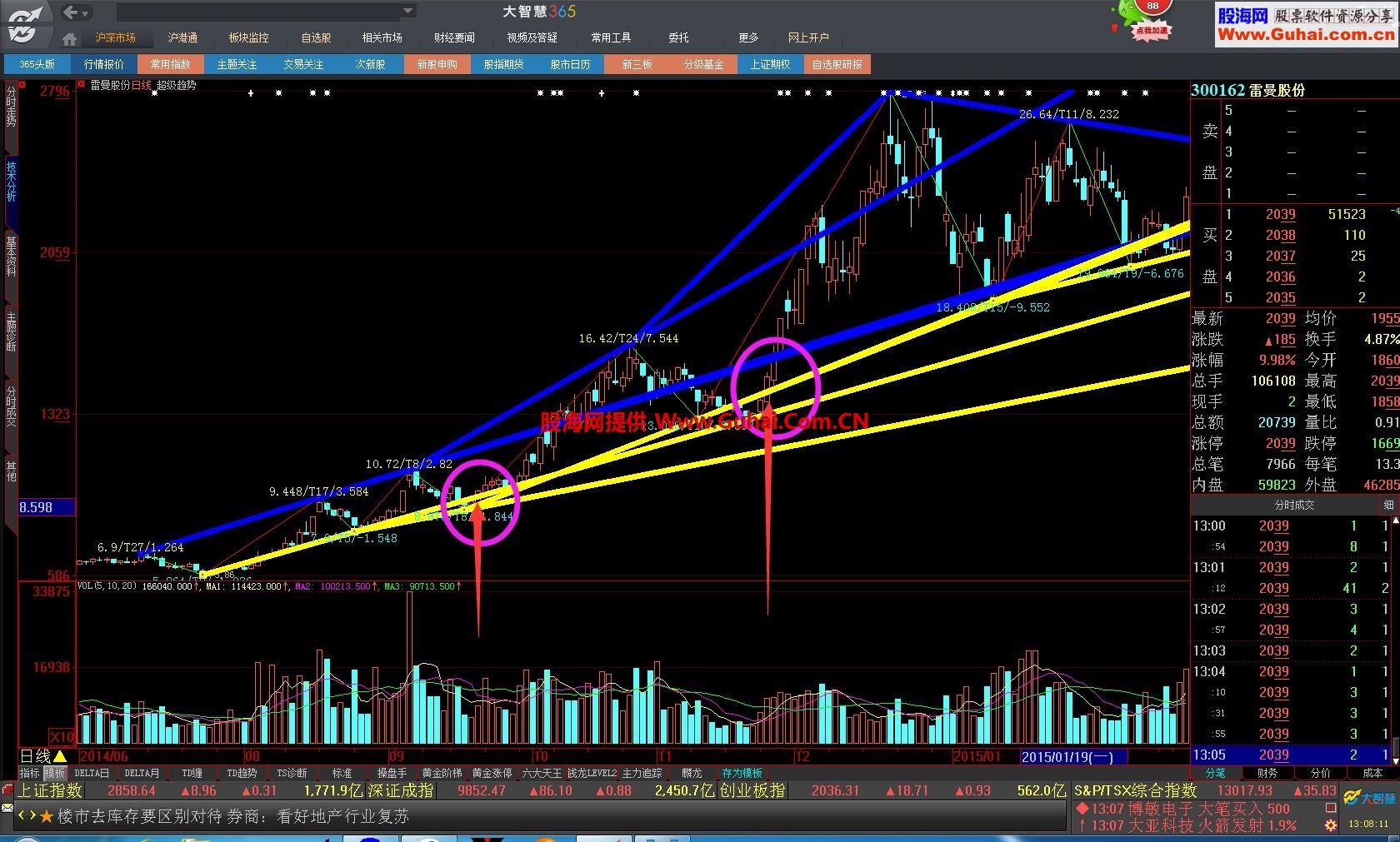This screenshot has width=1400, height=842.
Task: Select the 股指期货 toolbar button
Action: (x=504, y=64)
